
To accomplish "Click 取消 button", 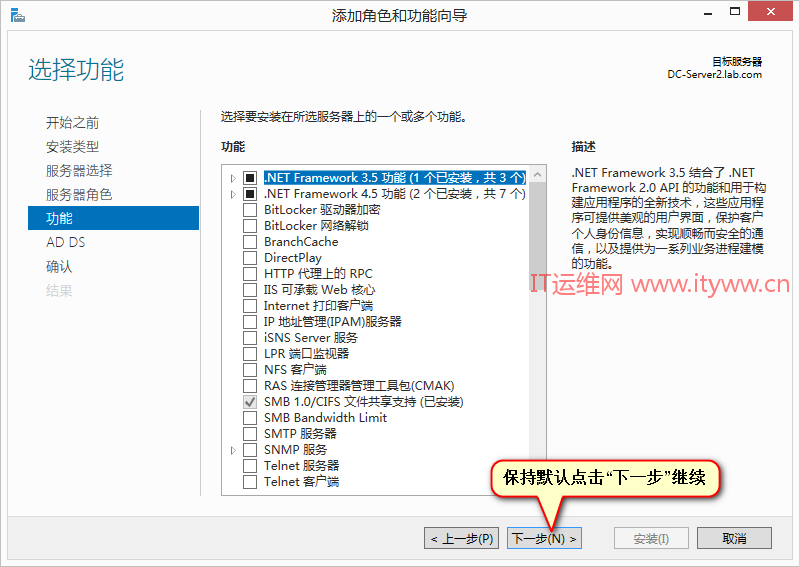I will tap(734, 538).
